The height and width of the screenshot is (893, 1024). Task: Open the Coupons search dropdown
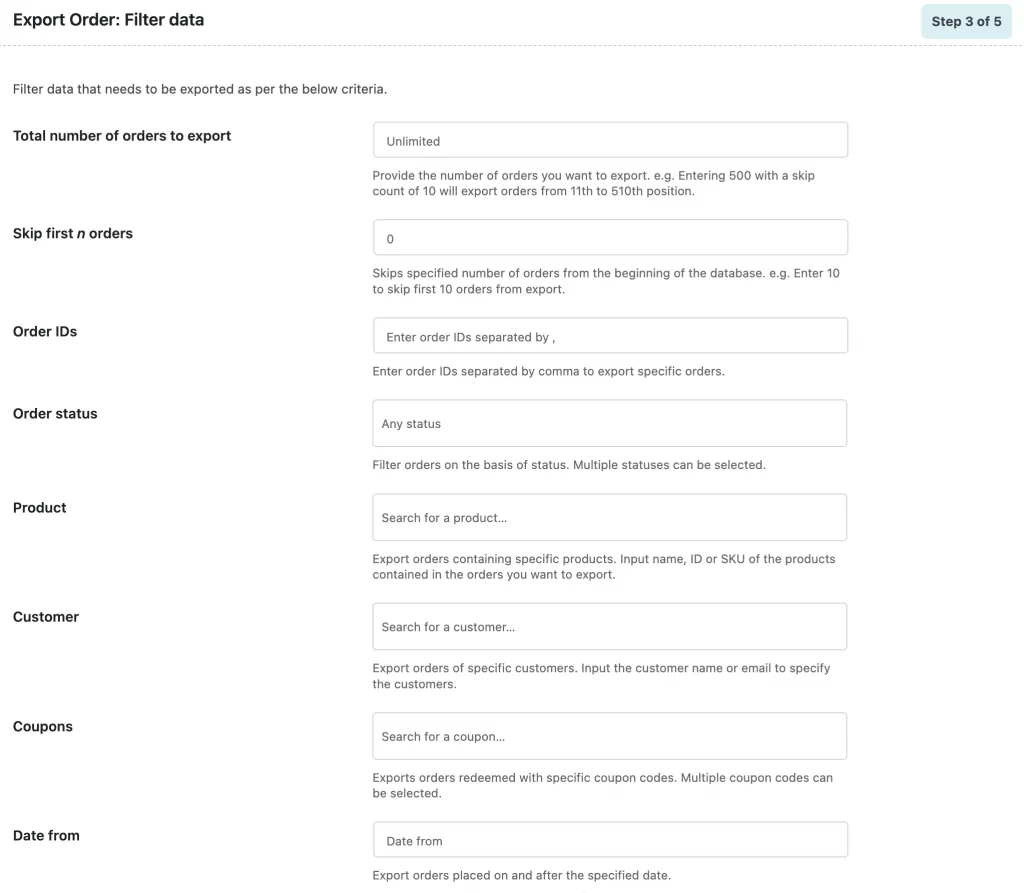pos(610,736)
